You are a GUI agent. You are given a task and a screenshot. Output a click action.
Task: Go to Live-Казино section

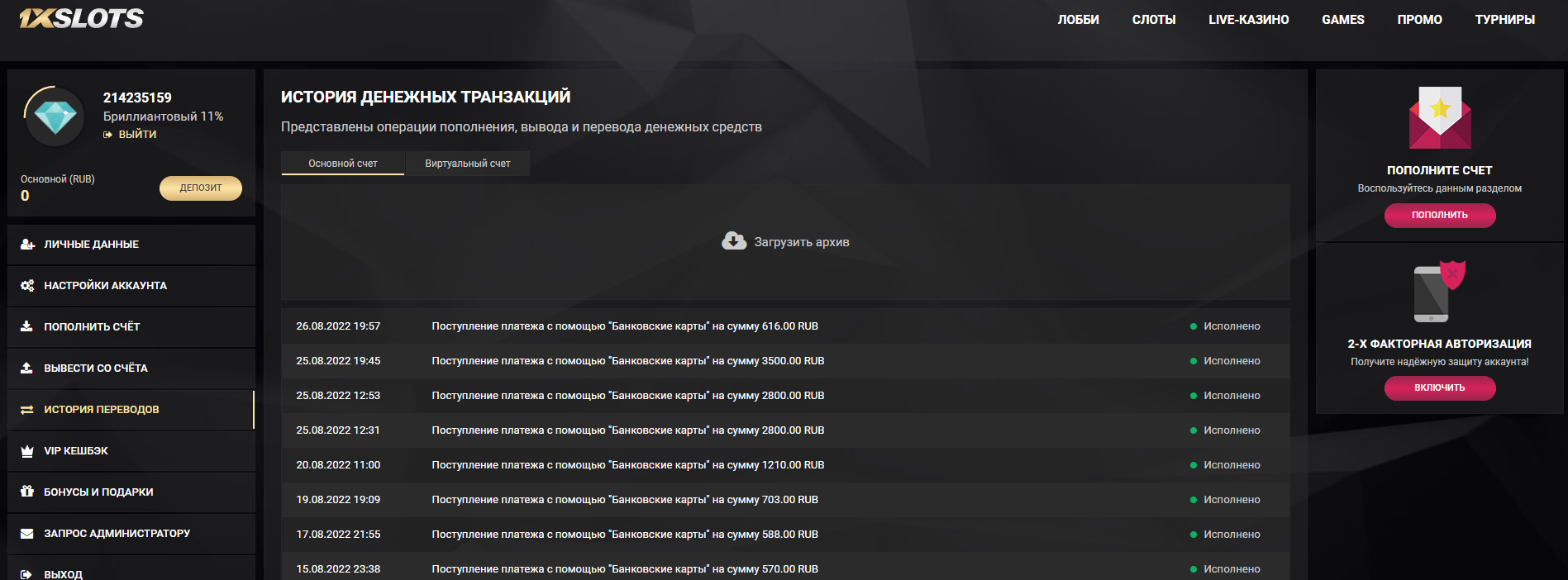point(1248,20)
